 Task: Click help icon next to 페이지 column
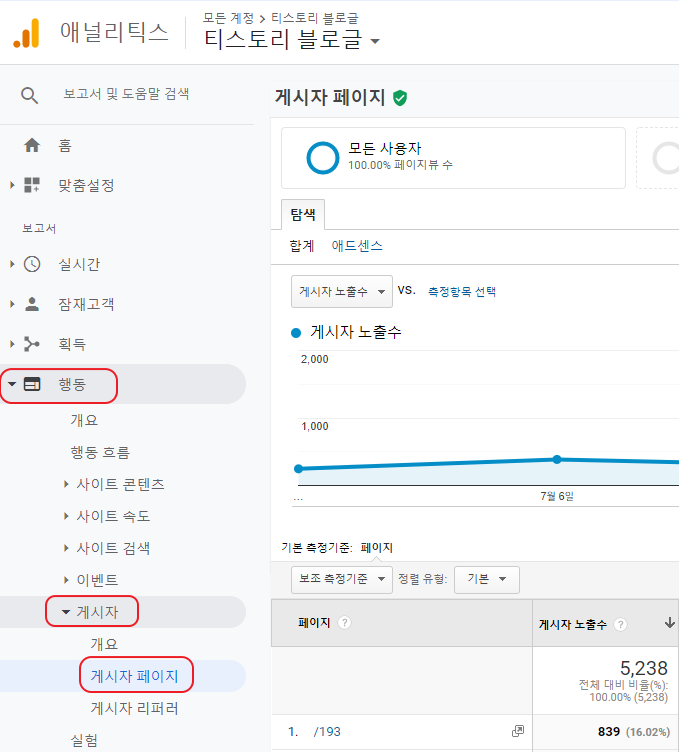[344, 623]
